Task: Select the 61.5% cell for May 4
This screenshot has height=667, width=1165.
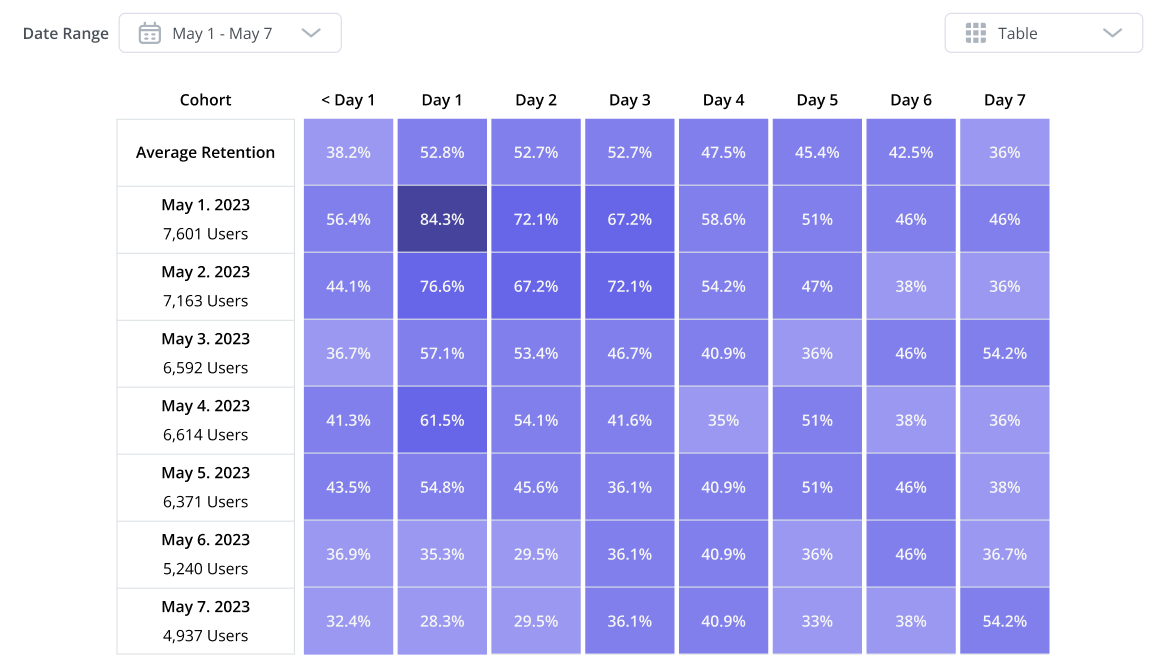Action: click(x=442, y=420)
